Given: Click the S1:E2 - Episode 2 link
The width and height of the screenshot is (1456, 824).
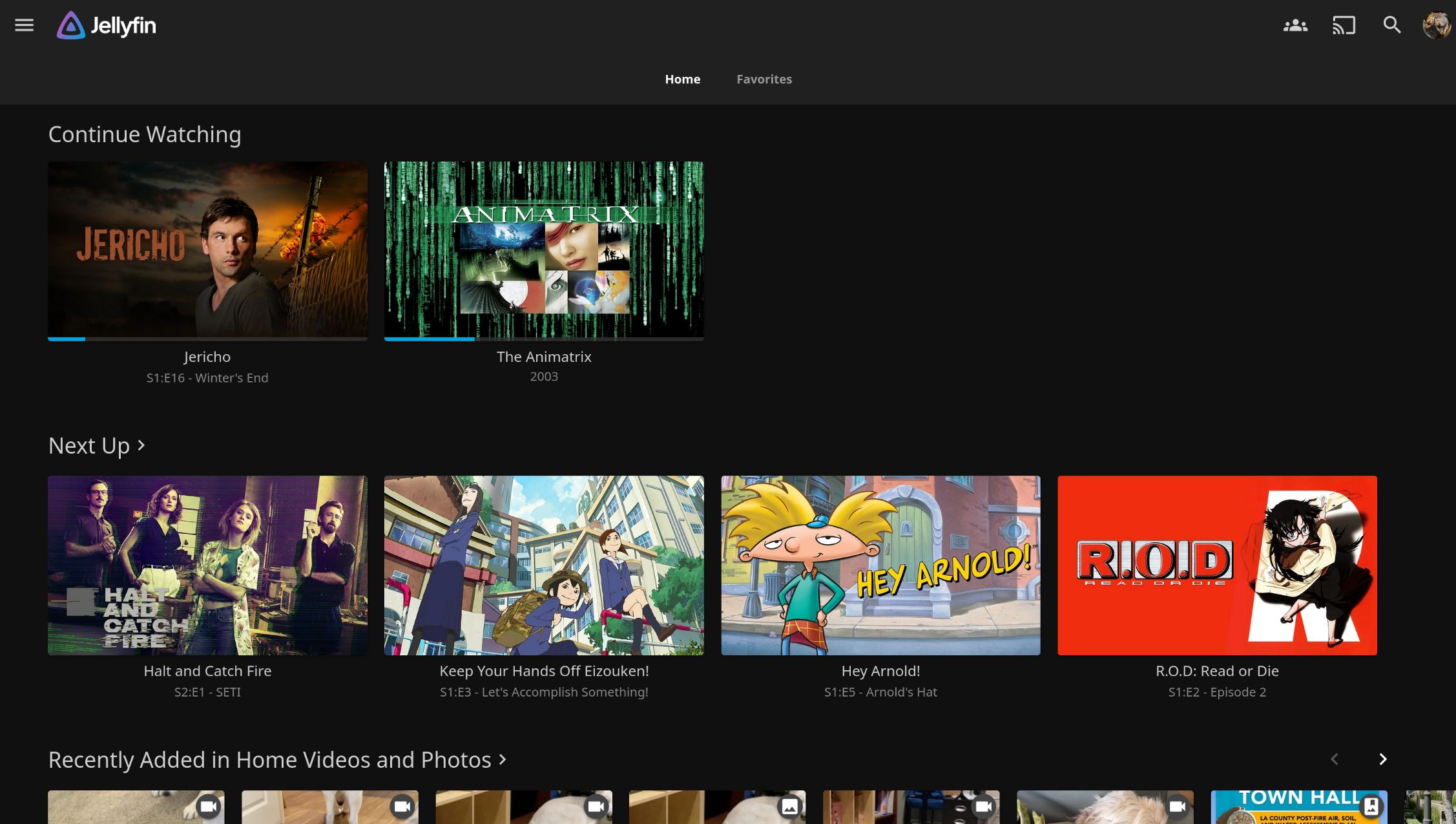Looking at the screenshot, I should click(x=1217, y=692).
